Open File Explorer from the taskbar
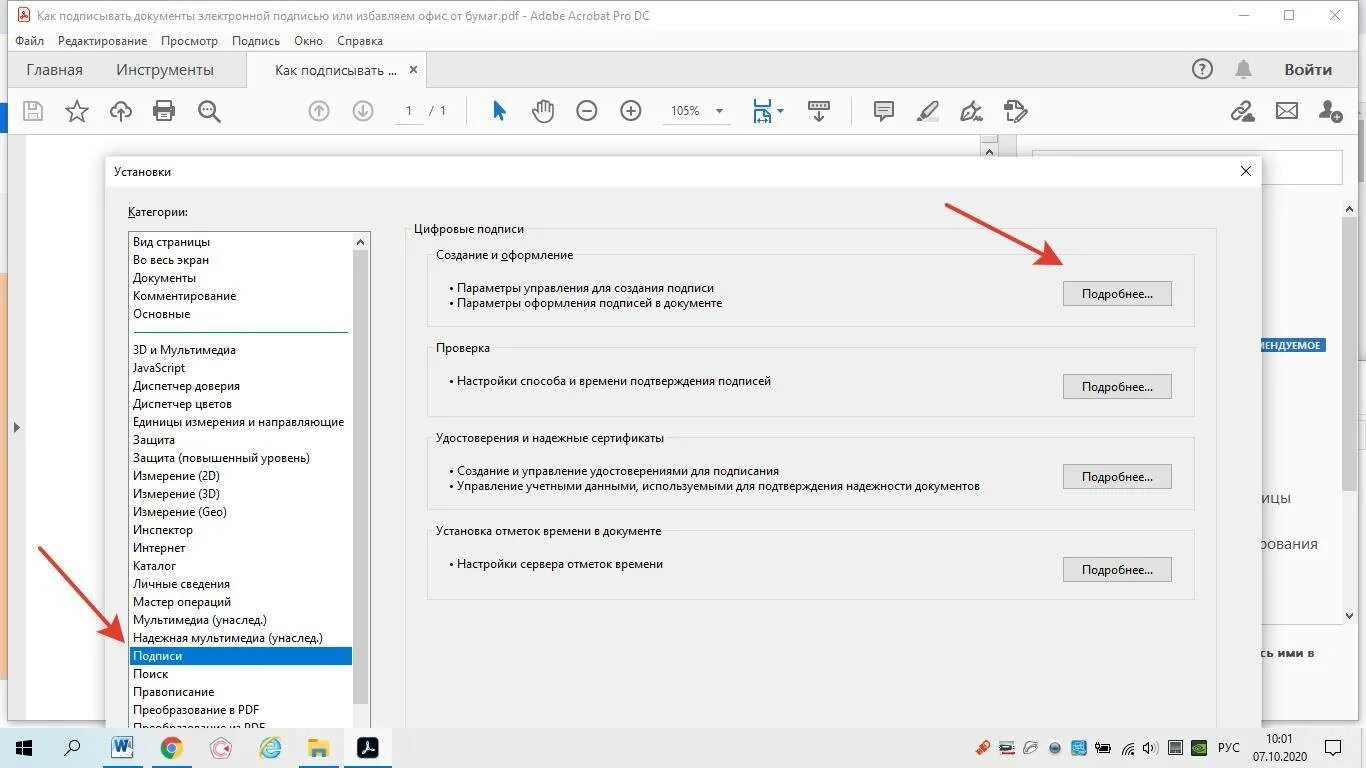 [318, 747]
